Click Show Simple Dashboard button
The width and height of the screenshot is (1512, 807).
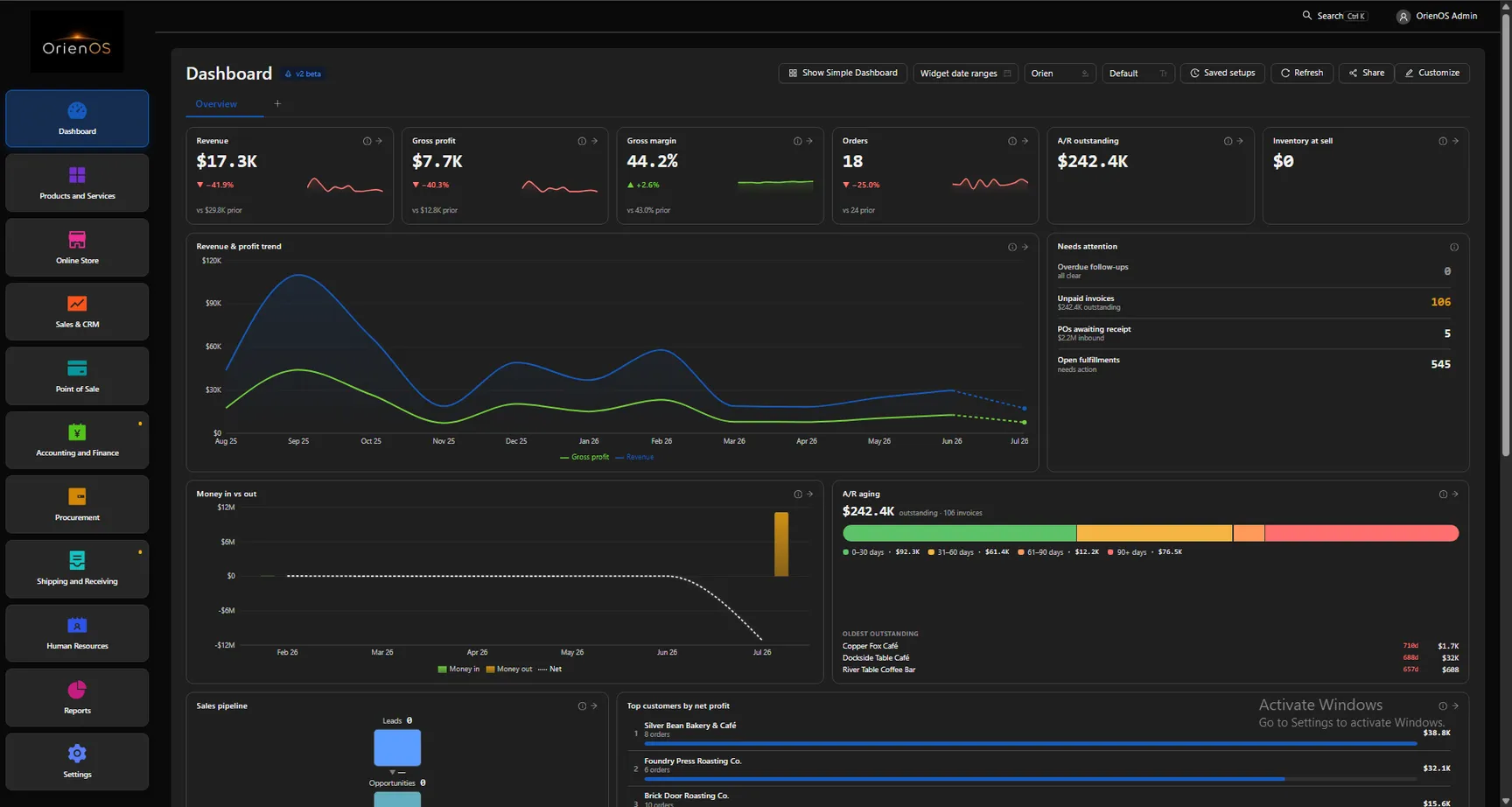click(843, 74)
